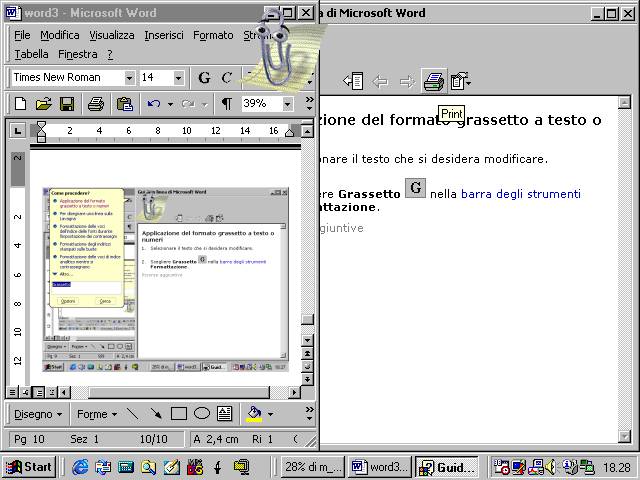Select the Oval drawing tool
The width and height of the screenshot is (640, 480).
coord(202,414)
